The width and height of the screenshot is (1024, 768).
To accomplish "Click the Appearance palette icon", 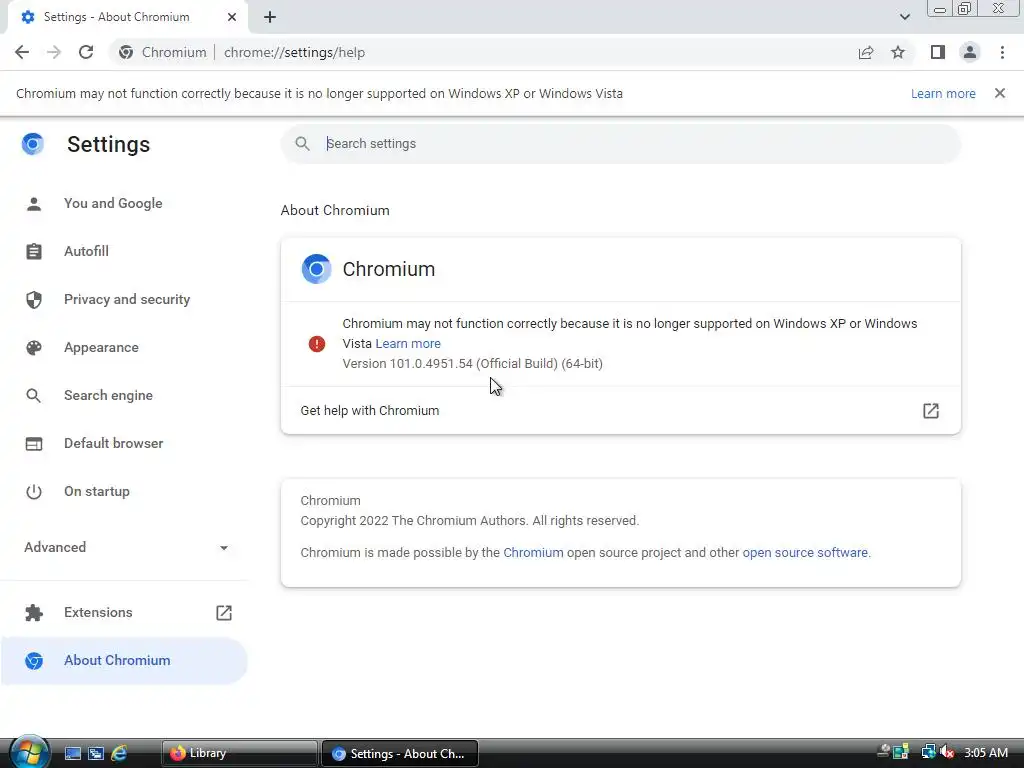I will pyautogui.click(x=34, y=347).
